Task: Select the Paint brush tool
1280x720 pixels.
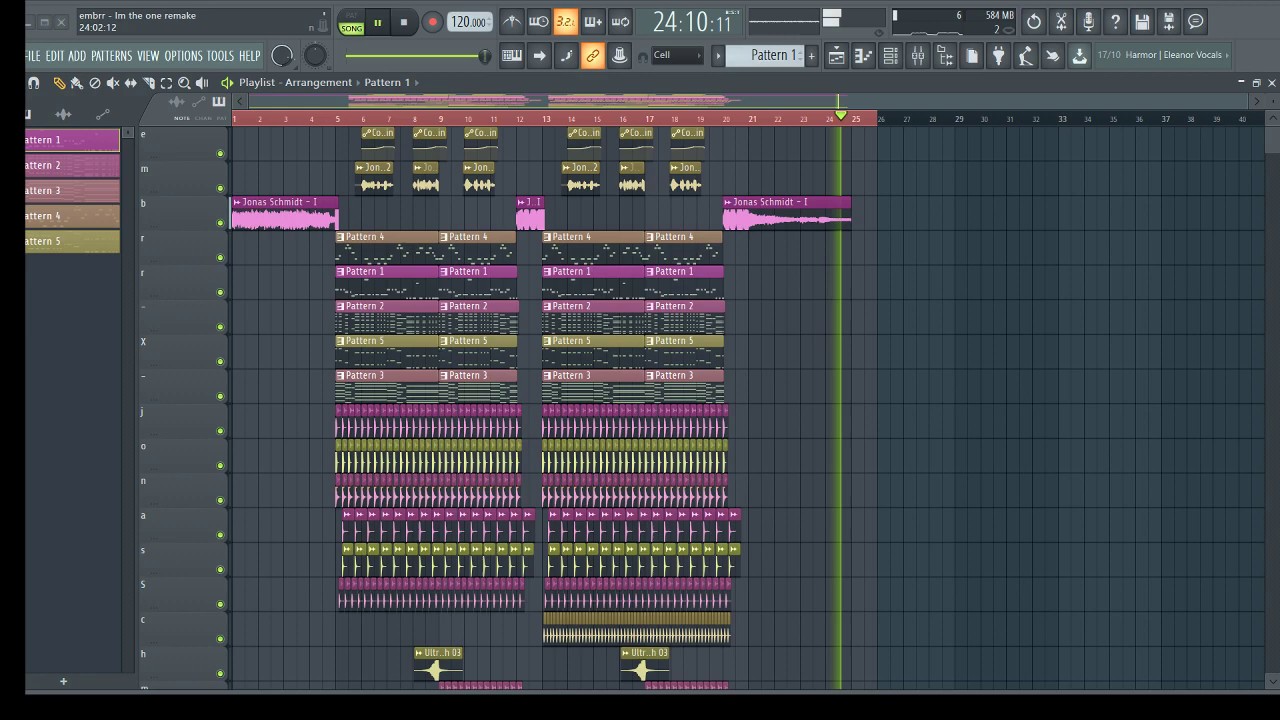Action: point(77,83)
